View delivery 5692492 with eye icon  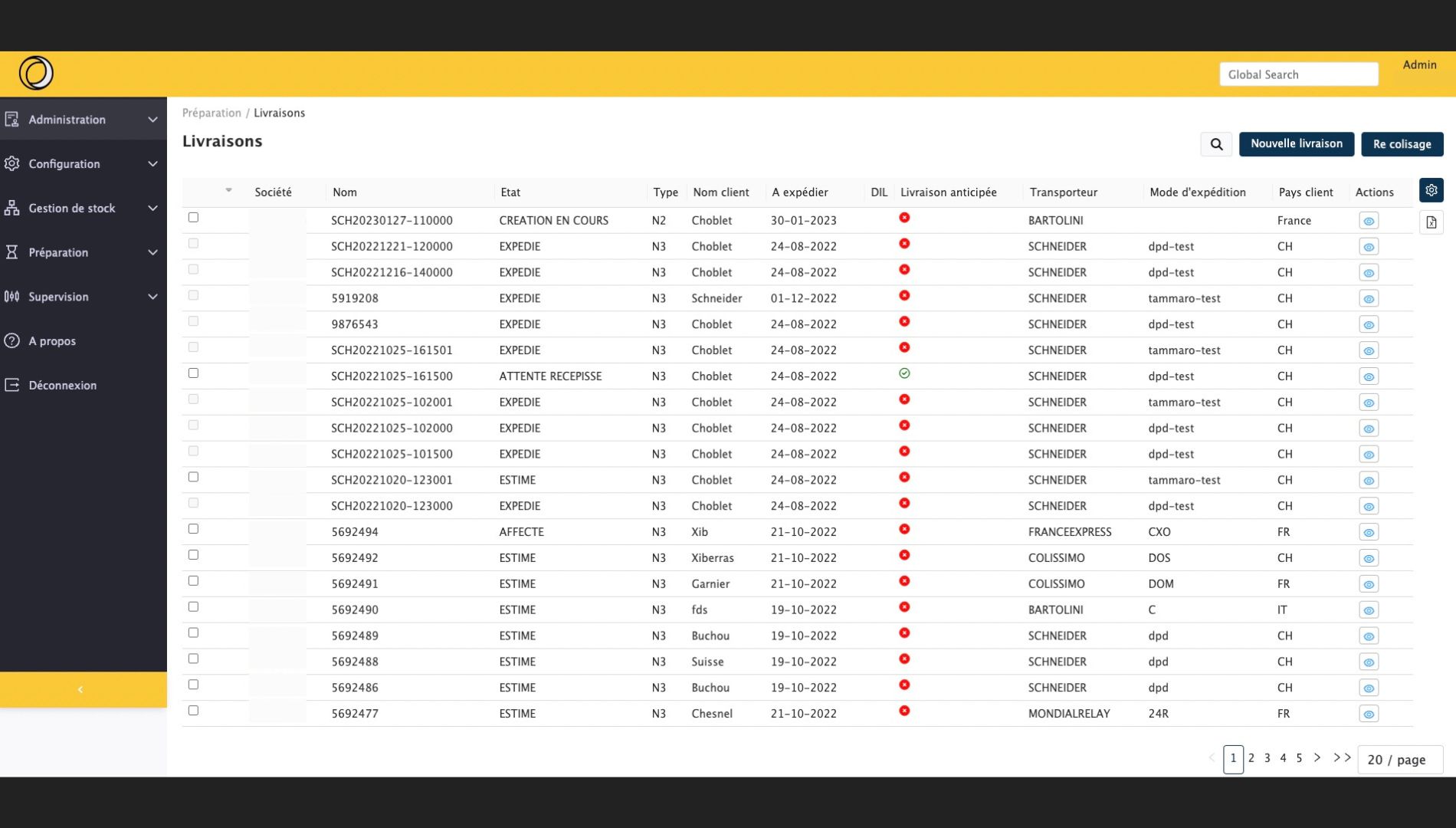pos(1369,558)
